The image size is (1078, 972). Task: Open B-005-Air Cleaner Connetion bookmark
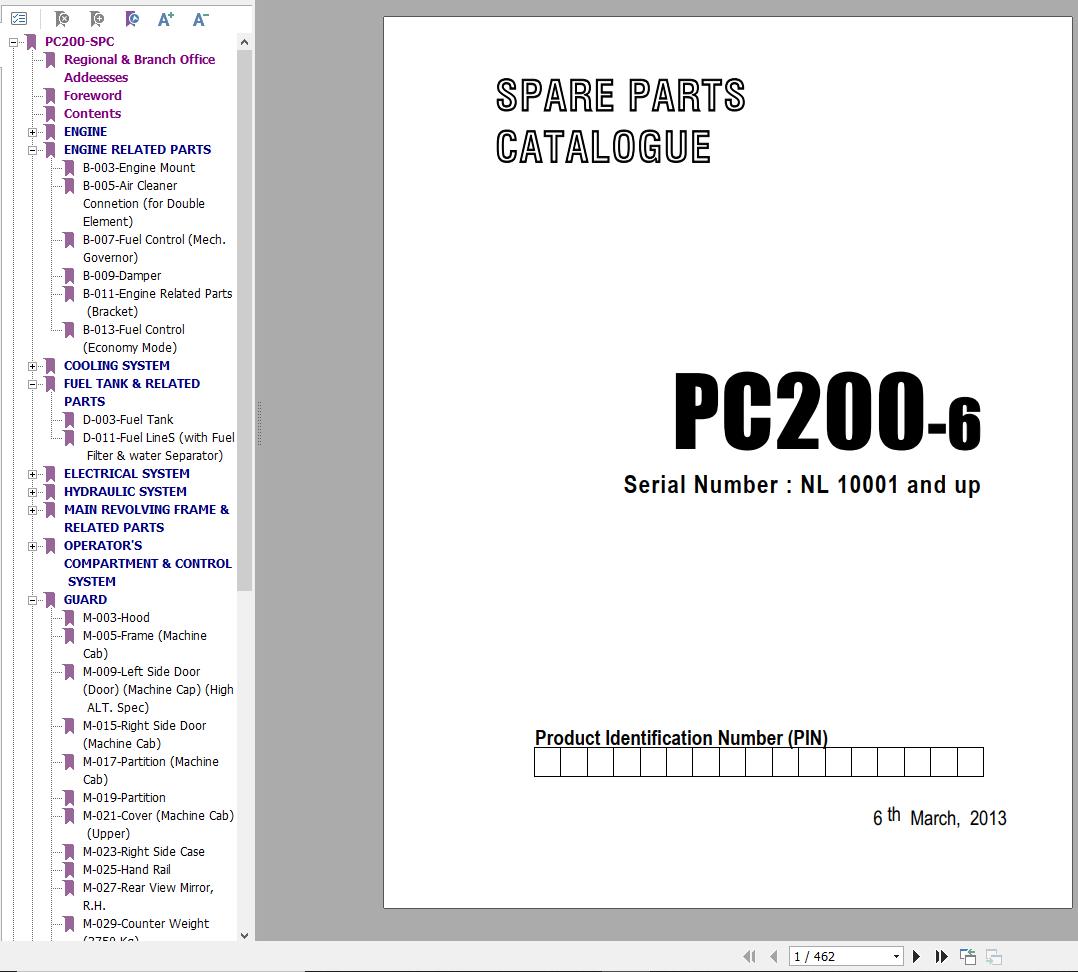click(143, 203)
